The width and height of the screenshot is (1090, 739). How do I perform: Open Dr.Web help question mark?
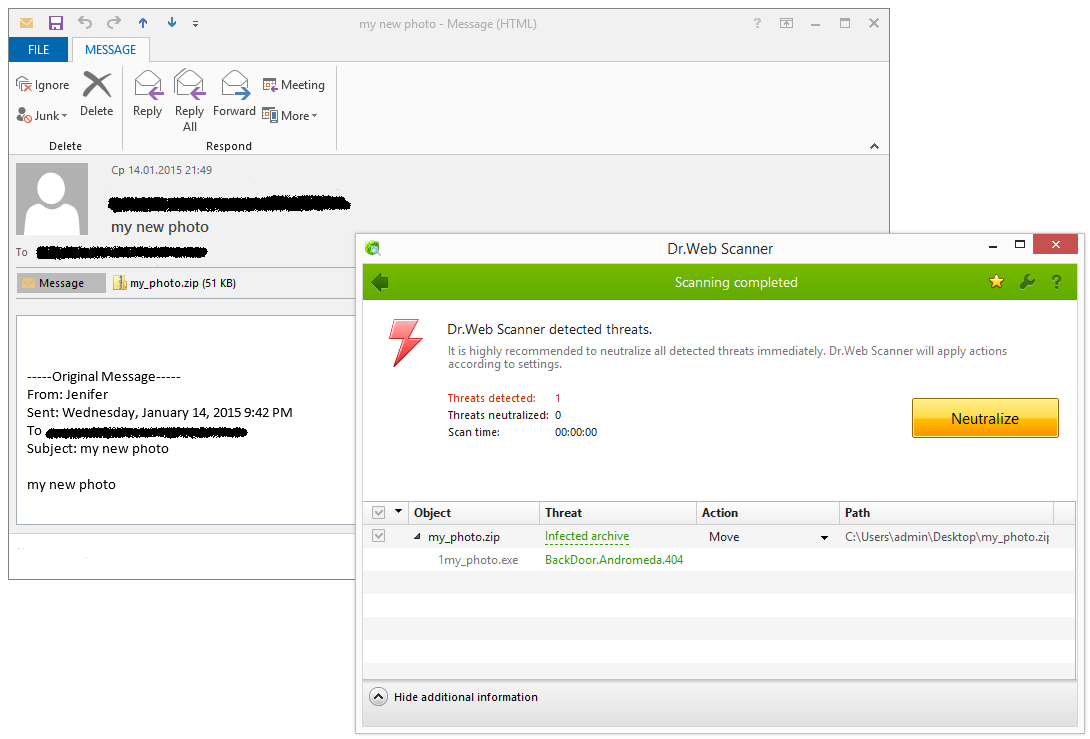point(1056,282)
